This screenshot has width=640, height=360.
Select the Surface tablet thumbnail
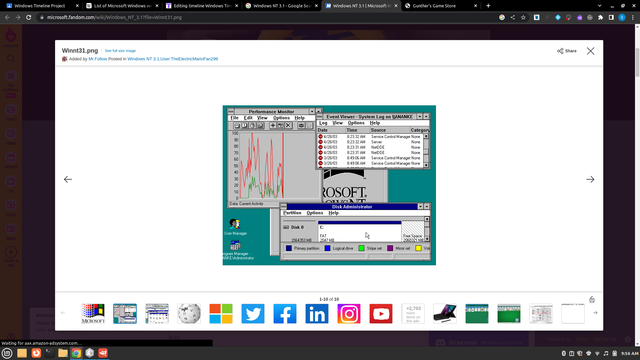pyautogui.click(x=444, y=313)
